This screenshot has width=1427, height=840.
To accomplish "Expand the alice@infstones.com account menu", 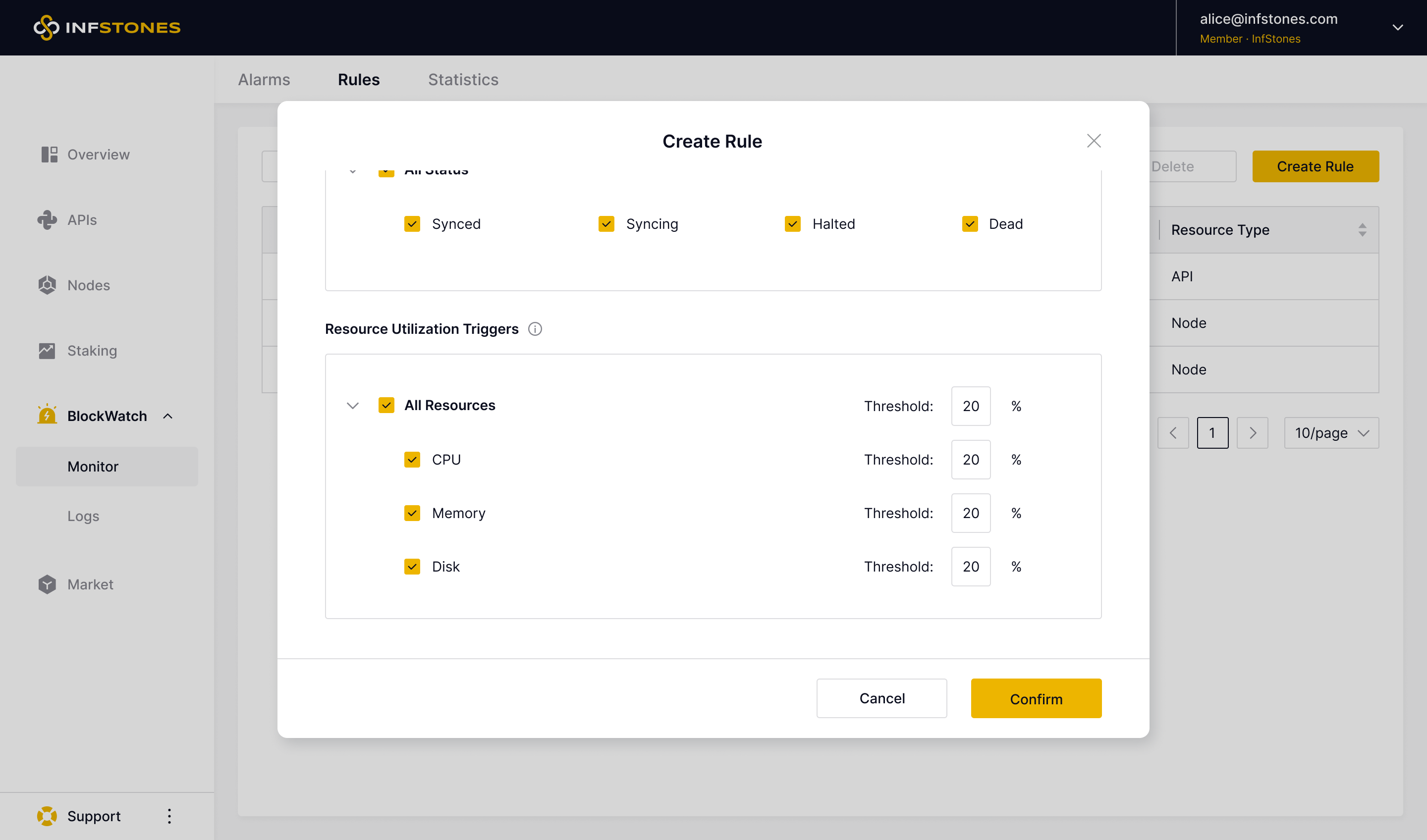I will [1398, 27].
